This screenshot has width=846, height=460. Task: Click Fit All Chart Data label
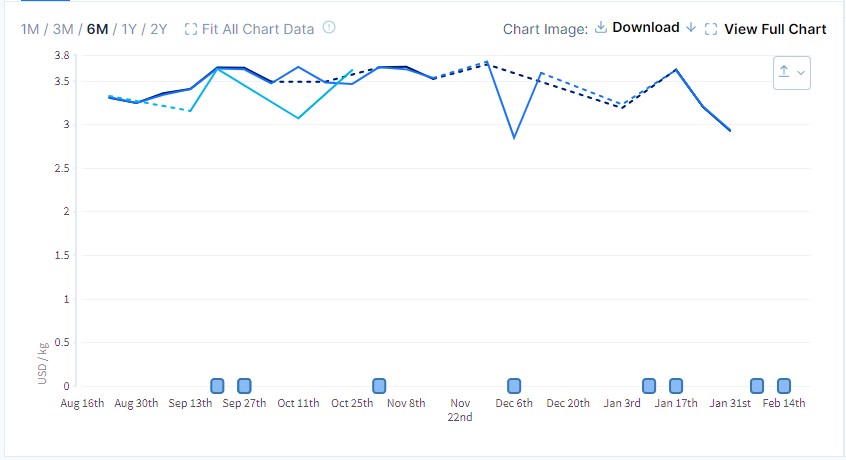click(258, 29)
